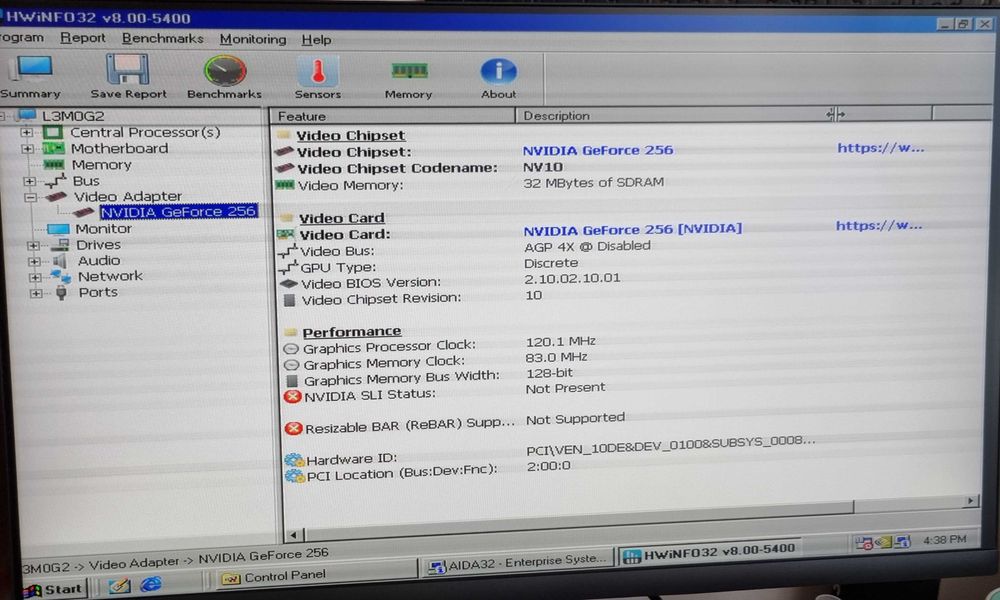Click the PCI Location gear icon
1000x600 pixels.
click(x=295, y=476)
